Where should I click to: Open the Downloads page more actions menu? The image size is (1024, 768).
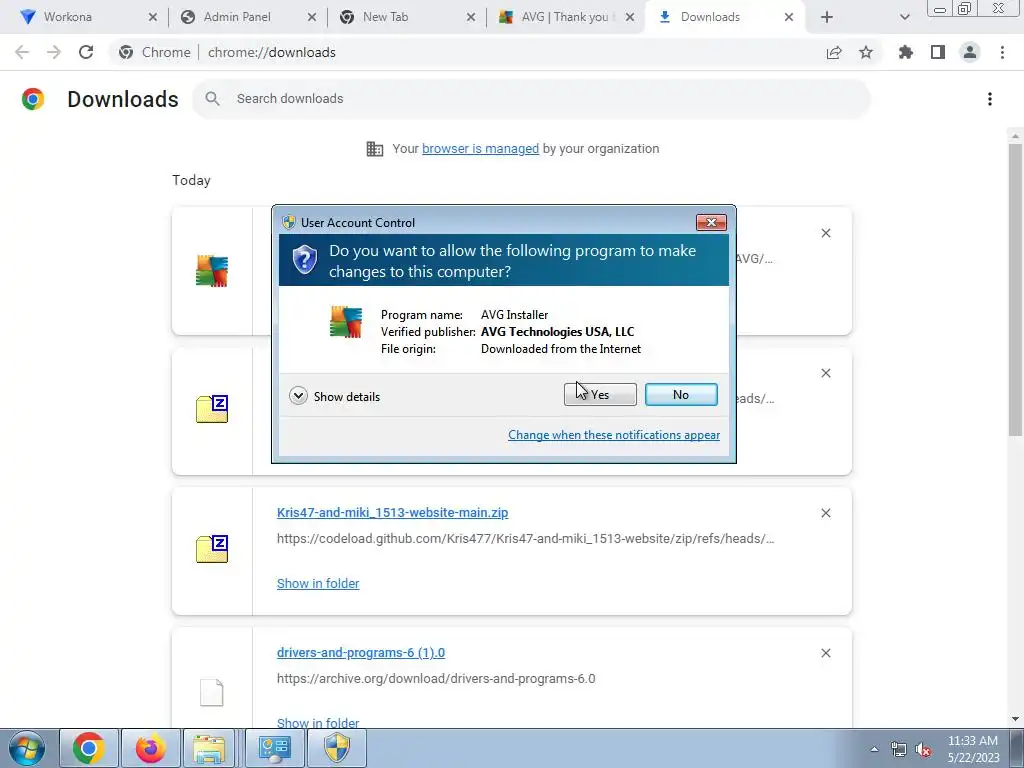pos(990,99)
